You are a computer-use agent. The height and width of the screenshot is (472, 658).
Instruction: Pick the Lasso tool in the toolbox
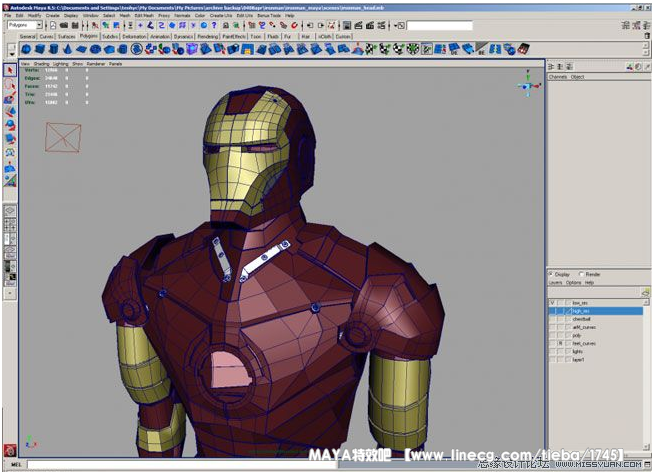(x=10, y=84)
